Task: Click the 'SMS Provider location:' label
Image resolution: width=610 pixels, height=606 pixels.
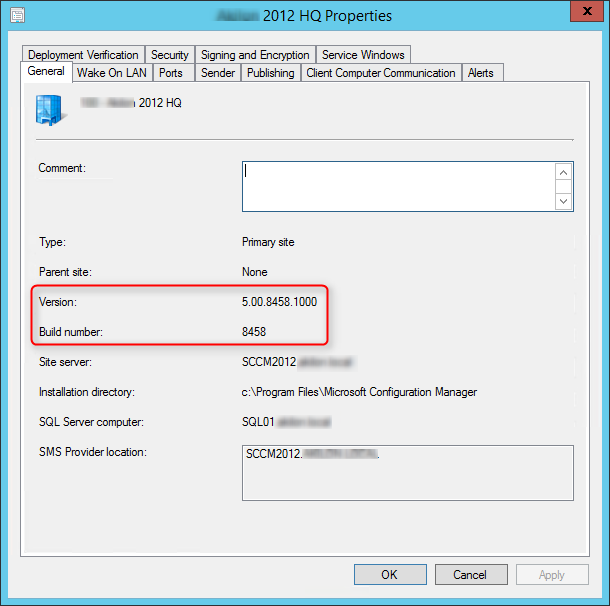Action: coord(93,452)
